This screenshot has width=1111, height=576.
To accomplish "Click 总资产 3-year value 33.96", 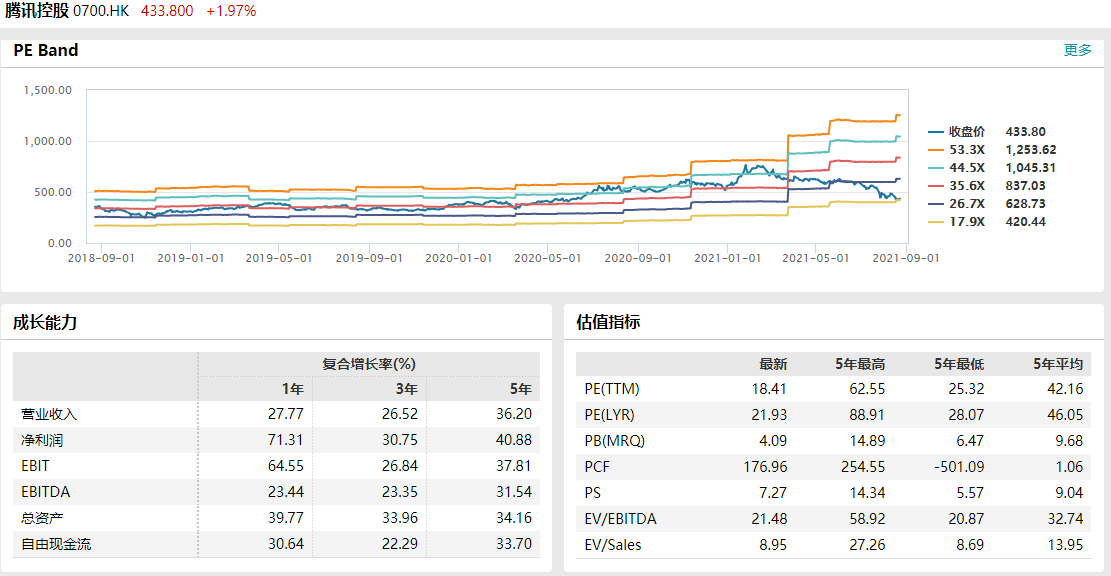I will point(400,519).
